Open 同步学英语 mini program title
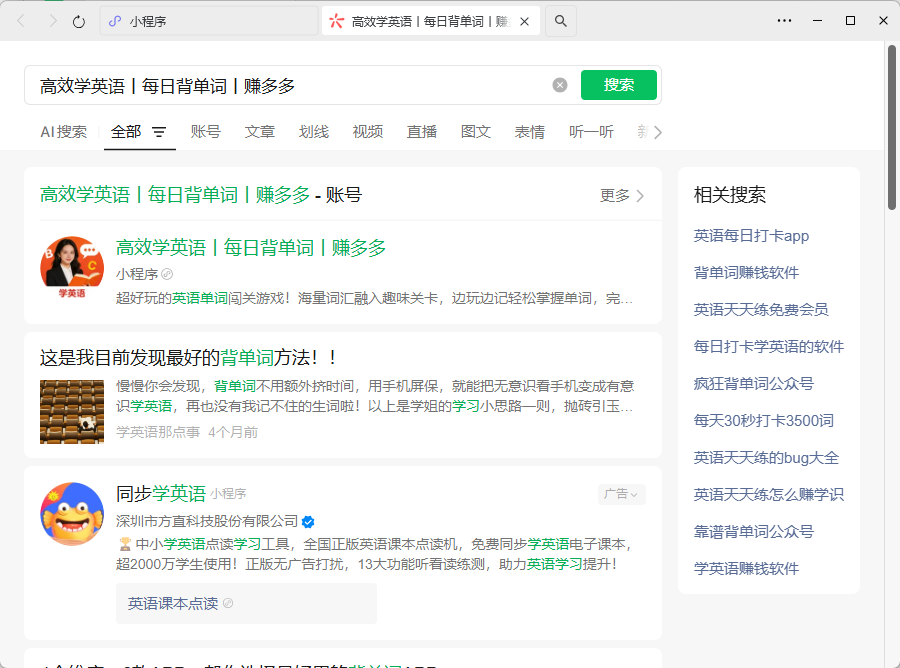Screen dimensions: 900x668 [161, 494]
